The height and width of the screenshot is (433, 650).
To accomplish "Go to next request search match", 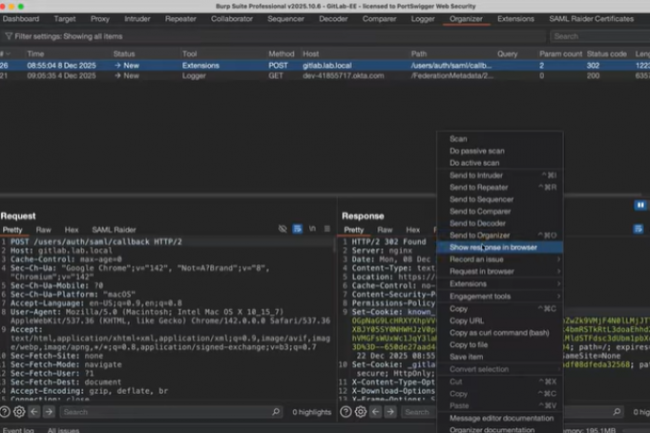I will pos(50,411).
